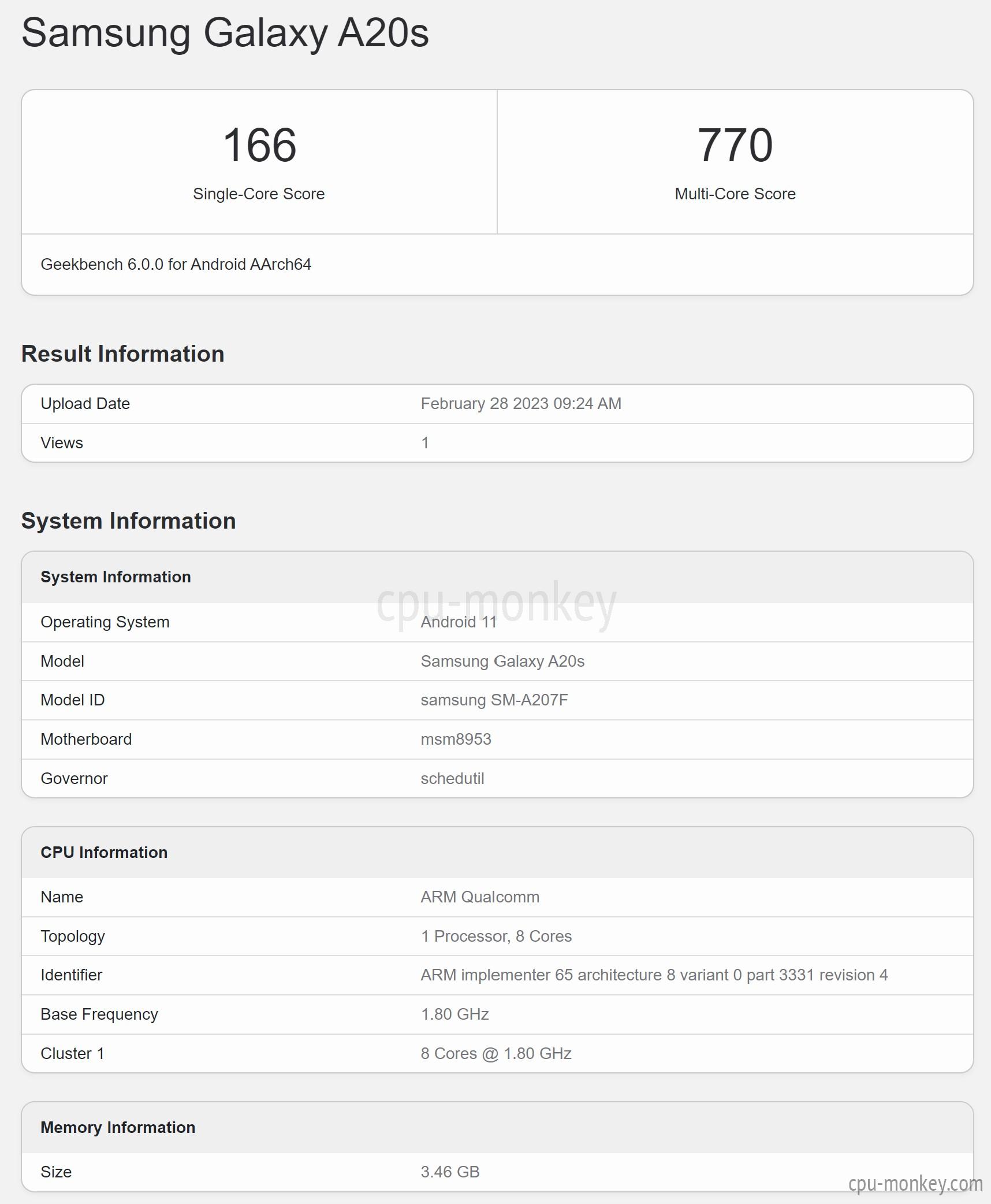Click the Multi-Core Score label
Viewport: 991px width, 1204px height.
click(x=735, y=194)
